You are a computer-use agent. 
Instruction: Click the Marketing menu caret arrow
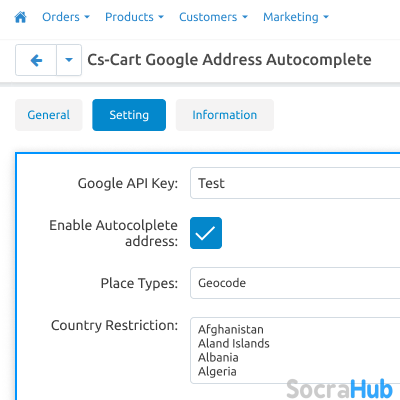tap(326, 17)
